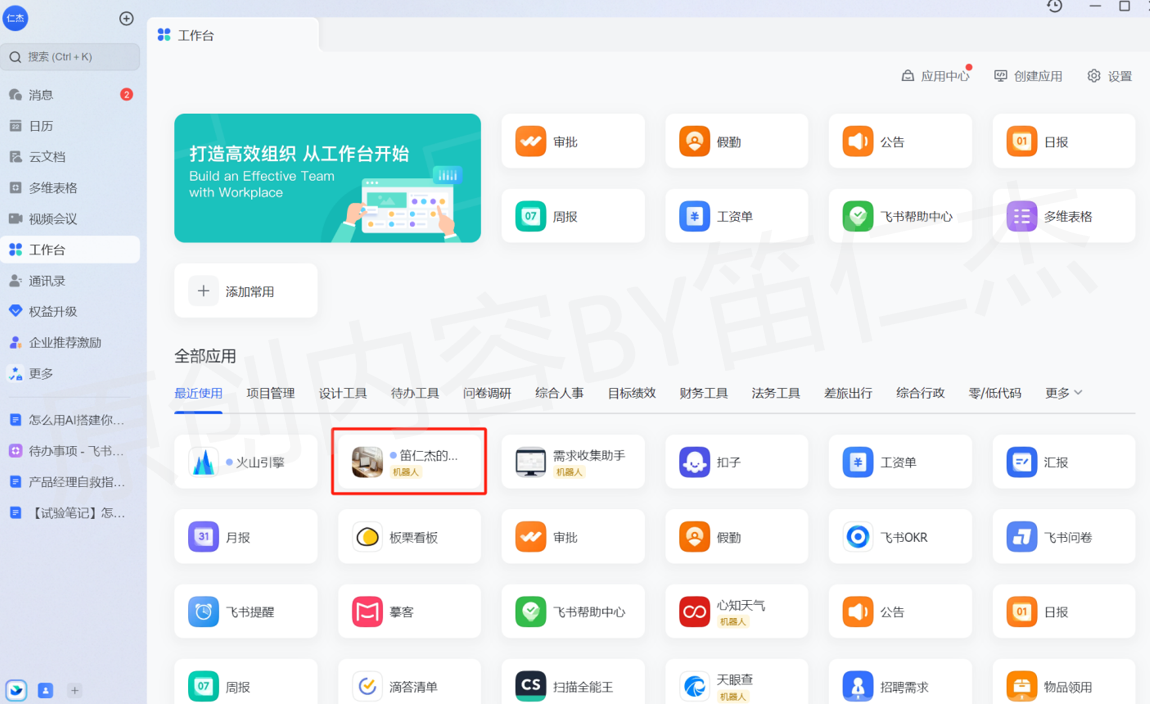The image size is (1150, 708).
Task: Switch to the 项目管理 tab
Action: (271, 393)
